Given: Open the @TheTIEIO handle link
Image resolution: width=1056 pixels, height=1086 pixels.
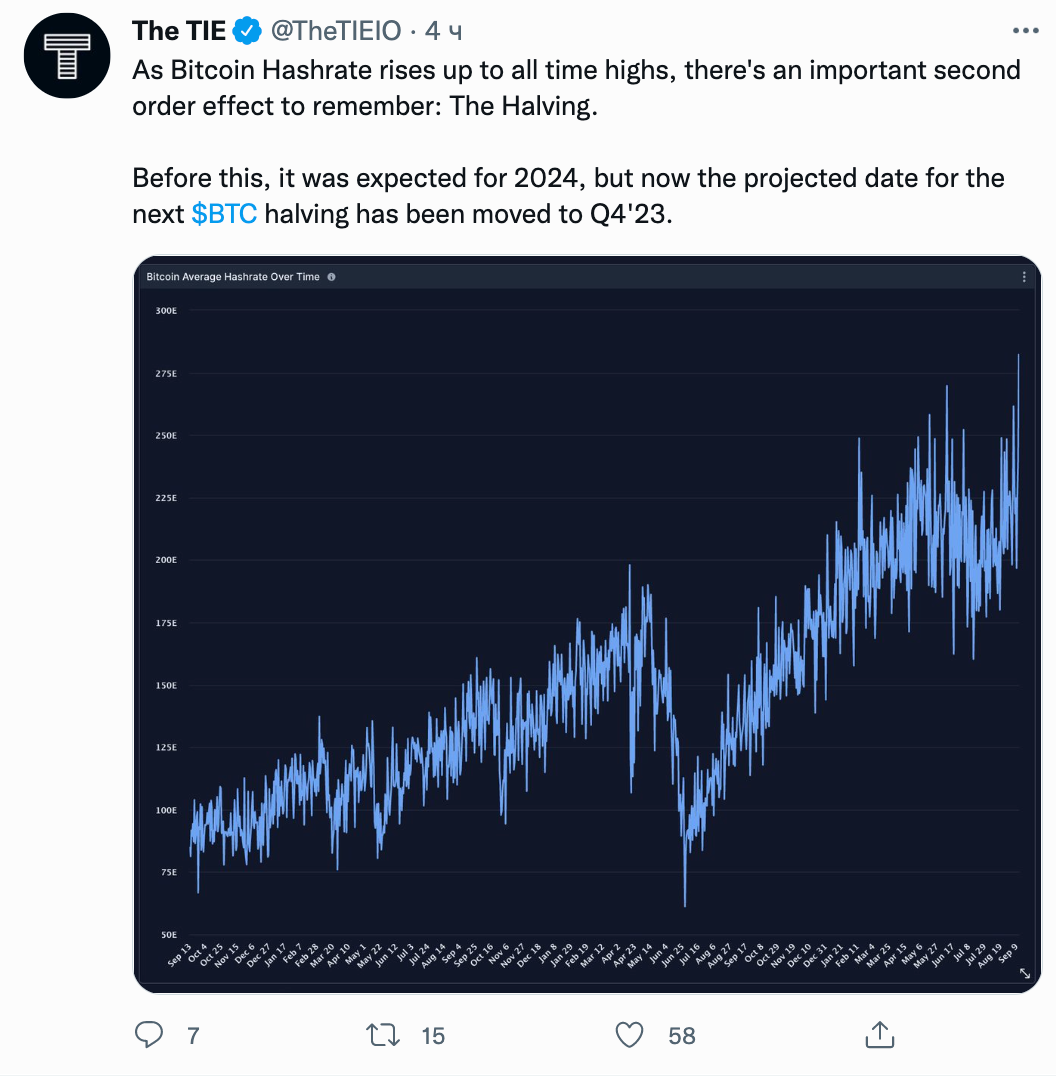Looking at the screenshot, I should (x=335, y=32).
